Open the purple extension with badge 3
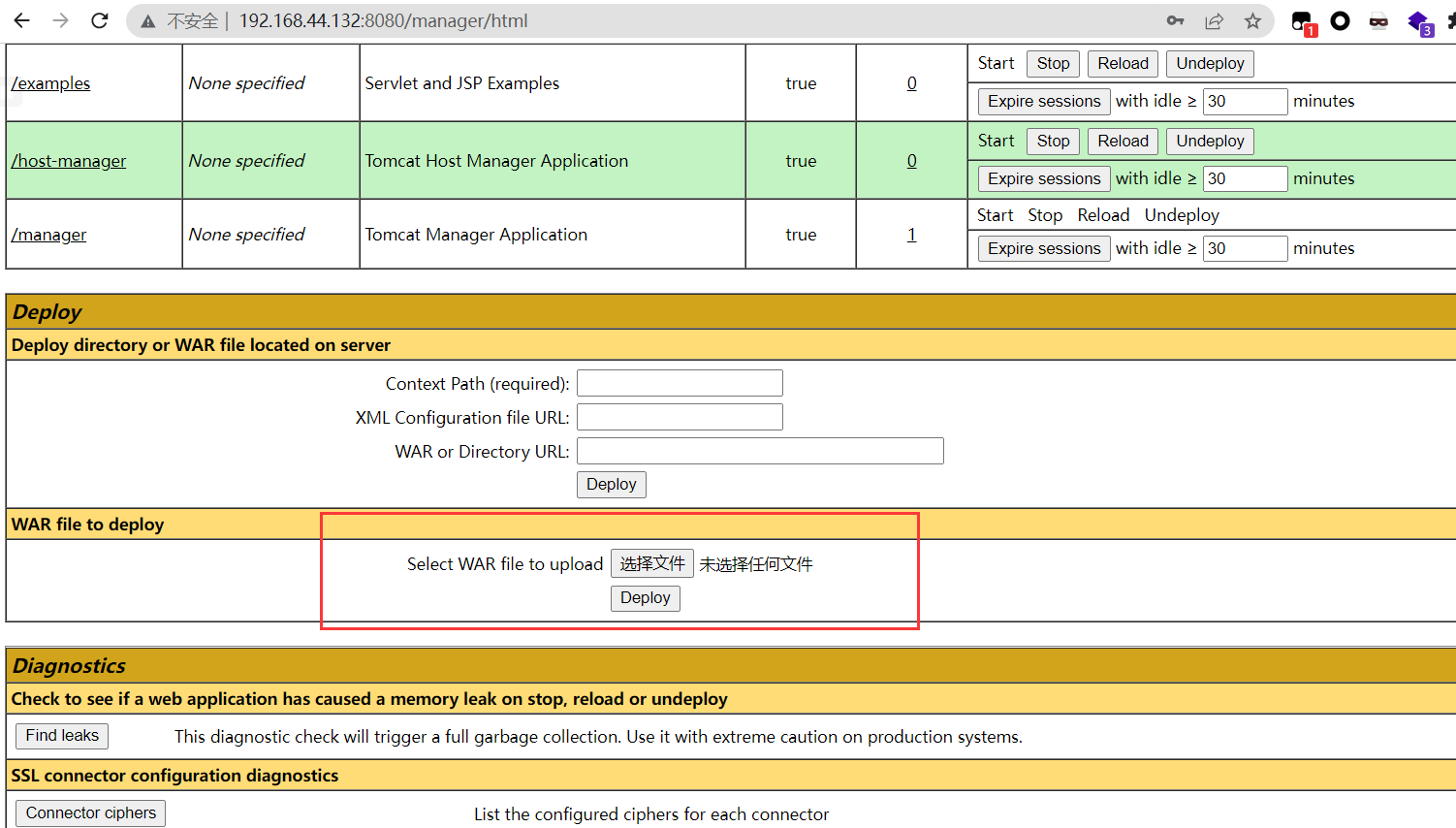The width and height of the screenshot is (1456, 828). [1419, 22]
